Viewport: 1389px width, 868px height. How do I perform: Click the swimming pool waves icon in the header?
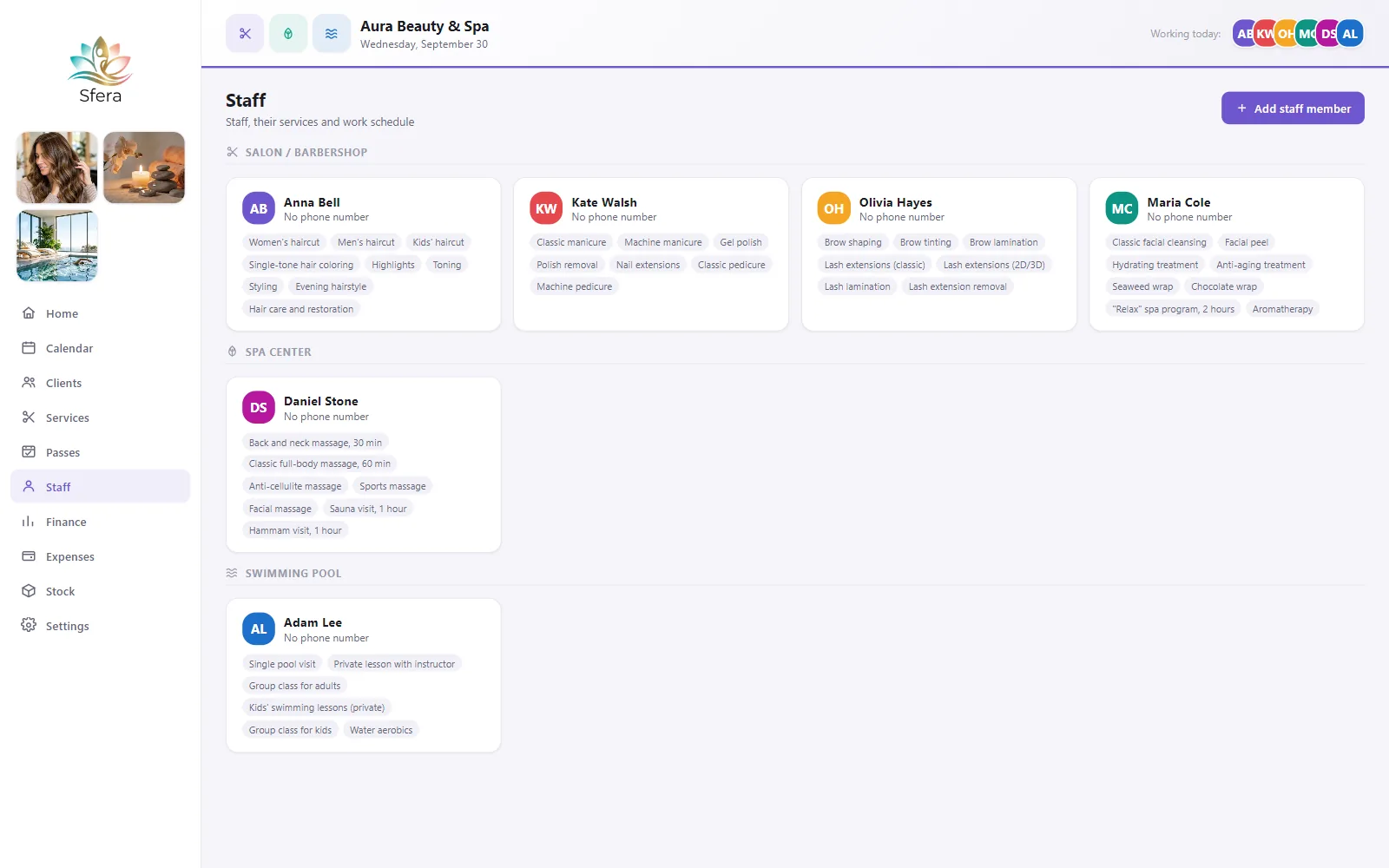pos(332,34)
